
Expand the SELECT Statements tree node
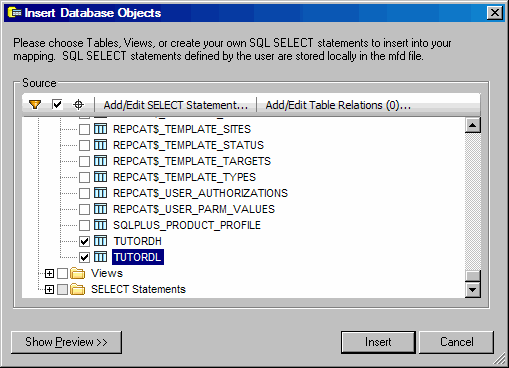(x=49, y=290)
